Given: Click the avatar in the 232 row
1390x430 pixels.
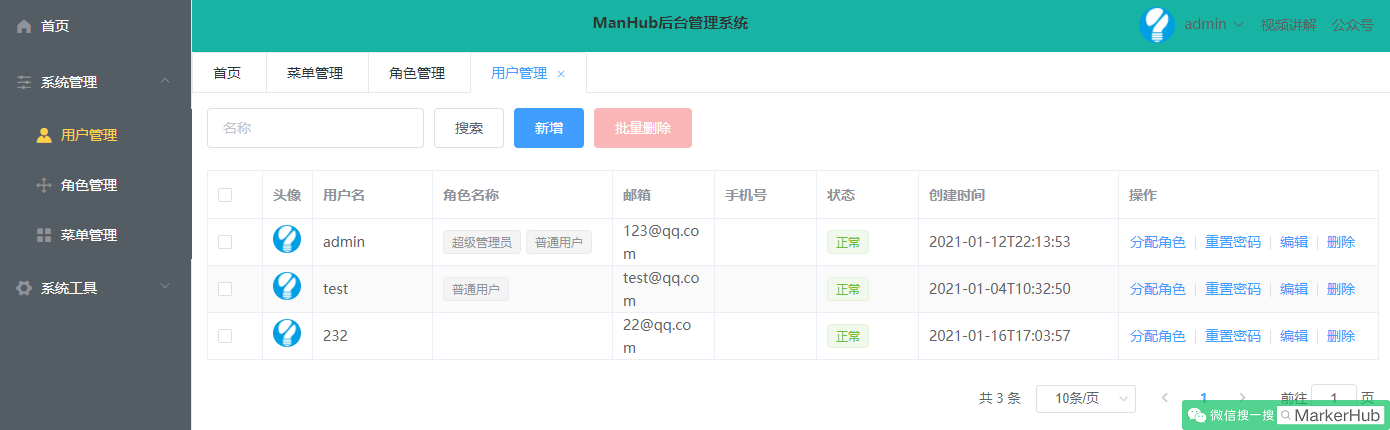Looking at the screenshot, I should pos(287,333).
